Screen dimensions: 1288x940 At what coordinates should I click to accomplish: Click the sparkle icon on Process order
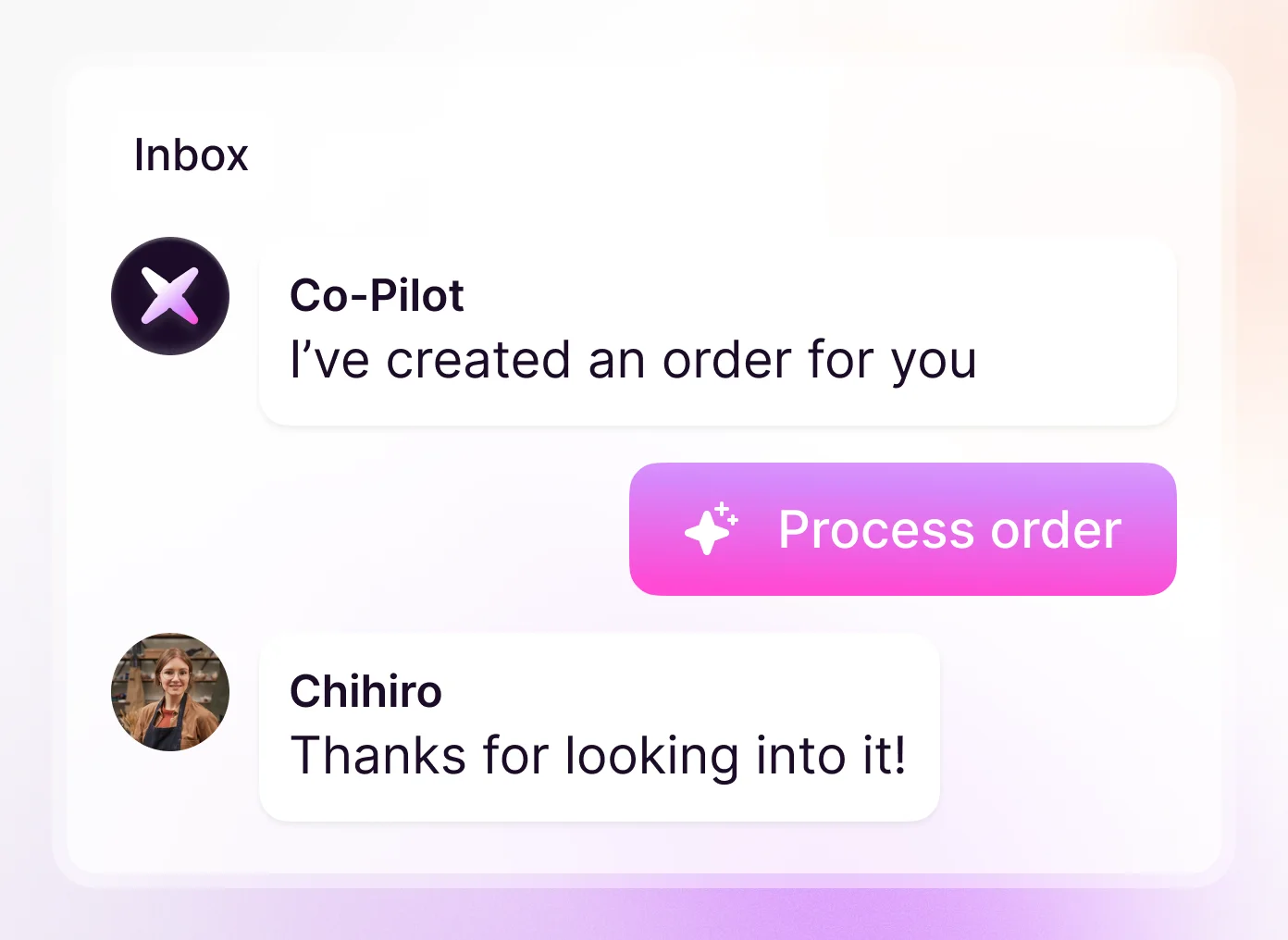[712, 529]
